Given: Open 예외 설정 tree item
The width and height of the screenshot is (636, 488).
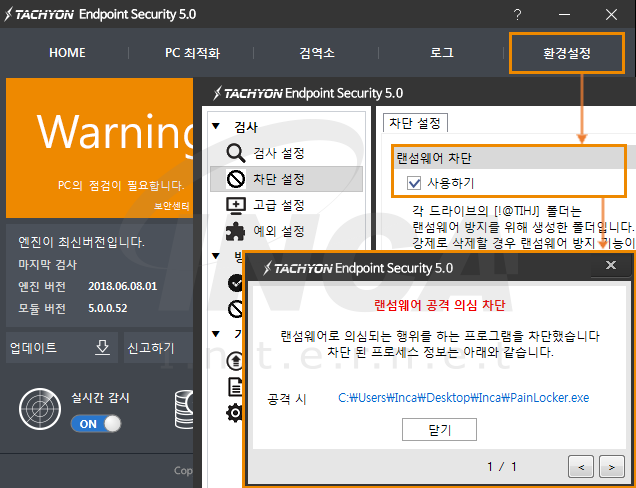Looking at the screenshot, I should point(279,231).
